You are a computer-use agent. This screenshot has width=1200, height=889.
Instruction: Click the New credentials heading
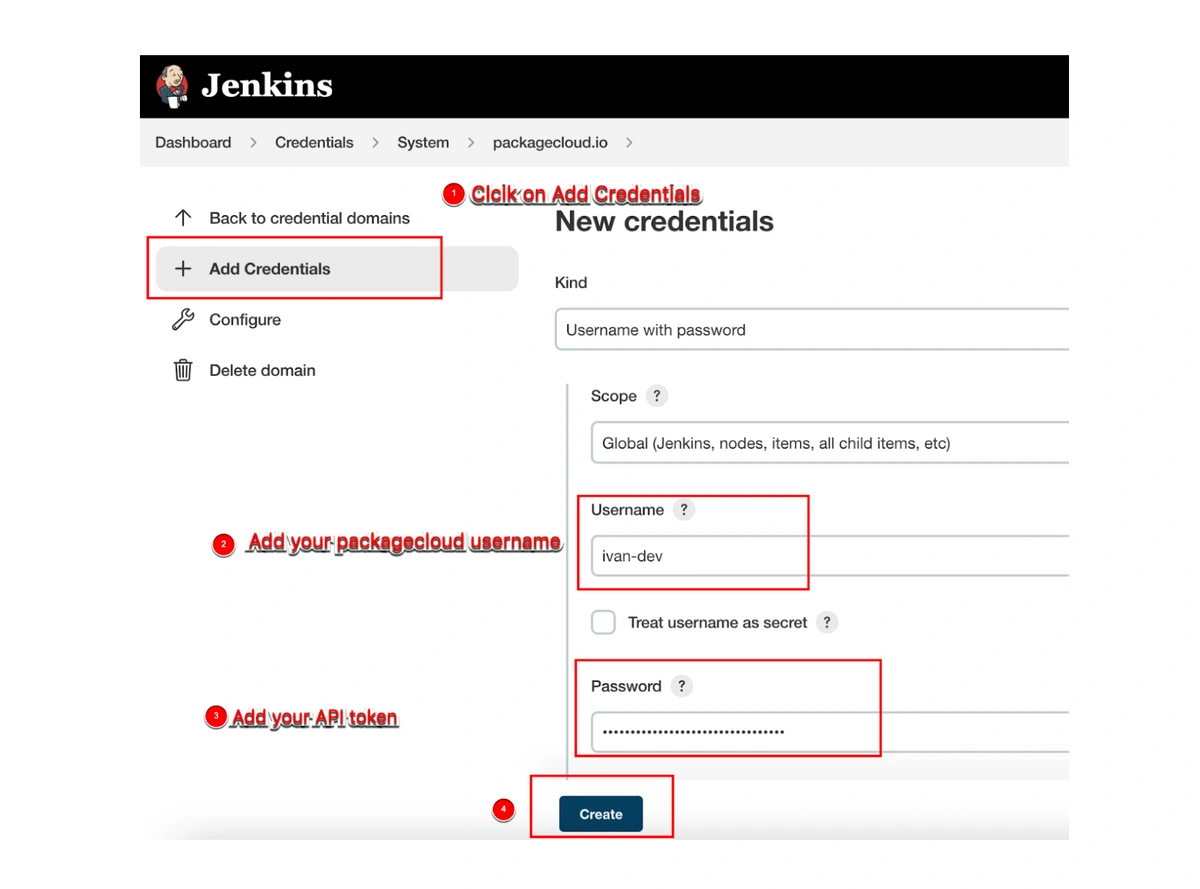point(664,222)
